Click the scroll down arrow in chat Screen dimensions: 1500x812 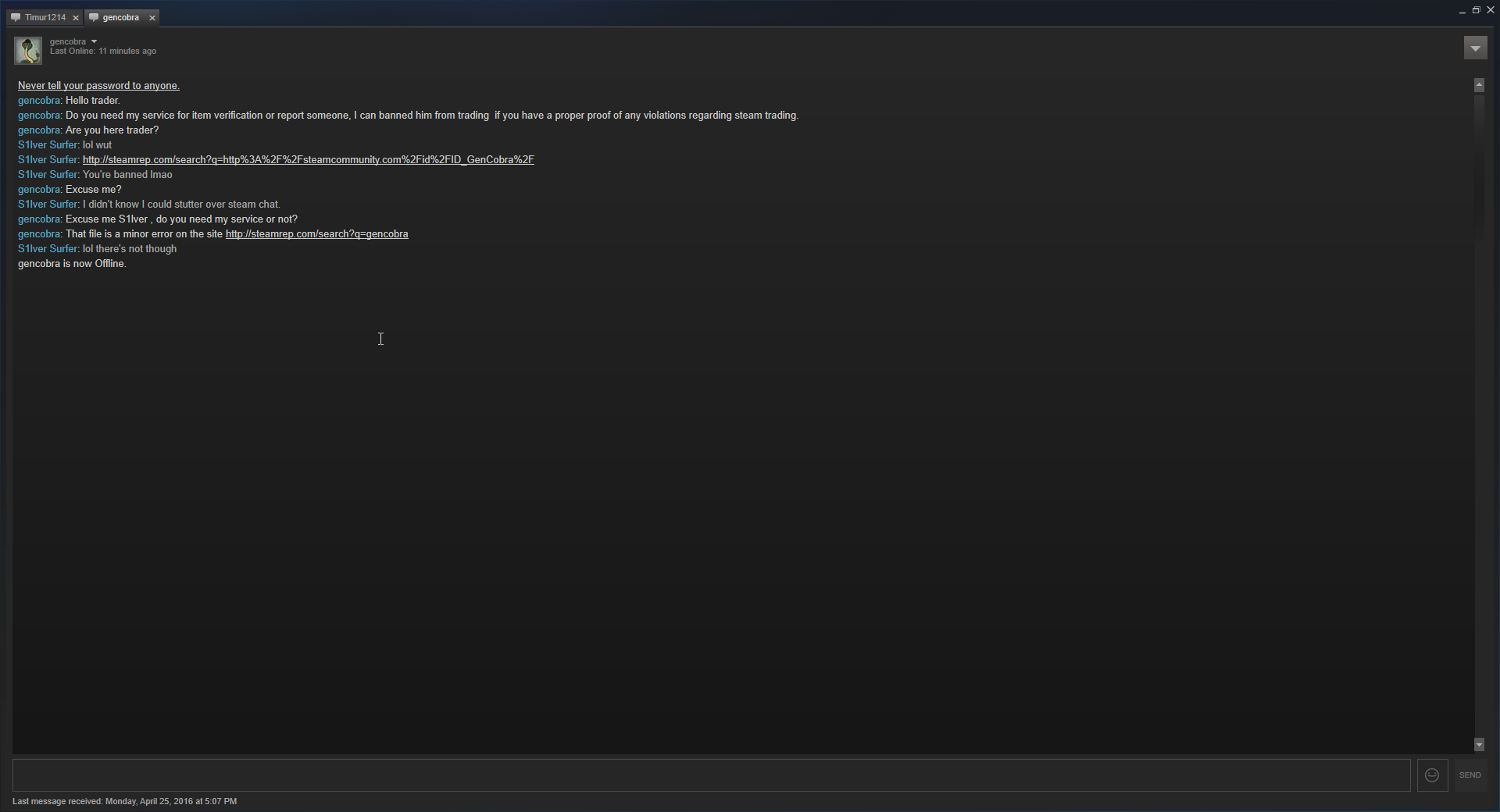[1479, 745]
